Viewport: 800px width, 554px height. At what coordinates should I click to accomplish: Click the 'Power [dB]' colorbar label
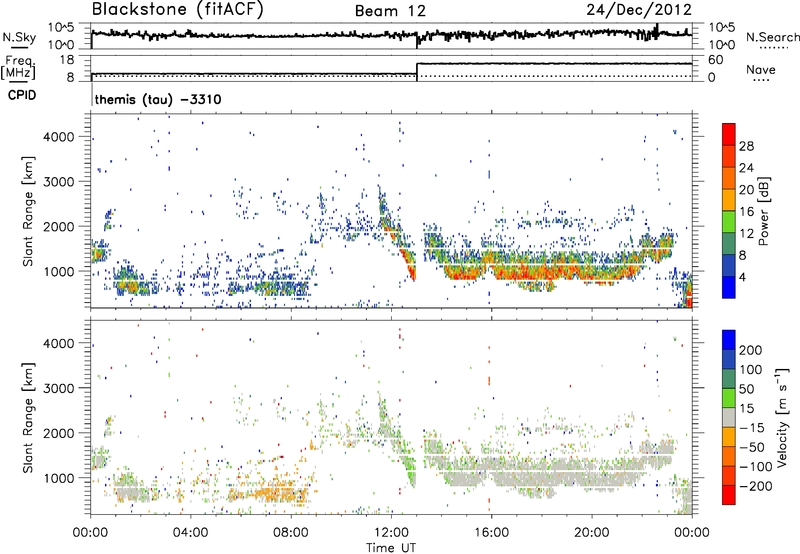point(764,211)
